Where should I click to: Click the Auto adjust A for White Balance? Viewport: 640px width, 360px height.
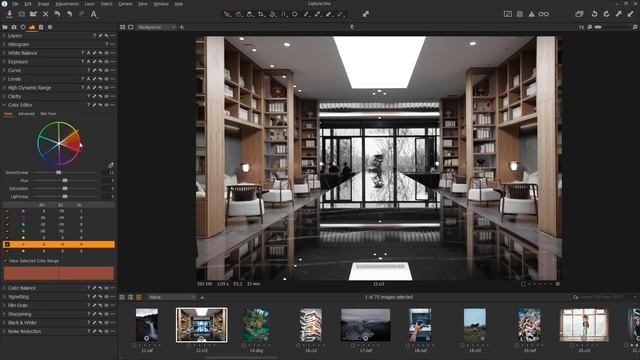(88, 53)
